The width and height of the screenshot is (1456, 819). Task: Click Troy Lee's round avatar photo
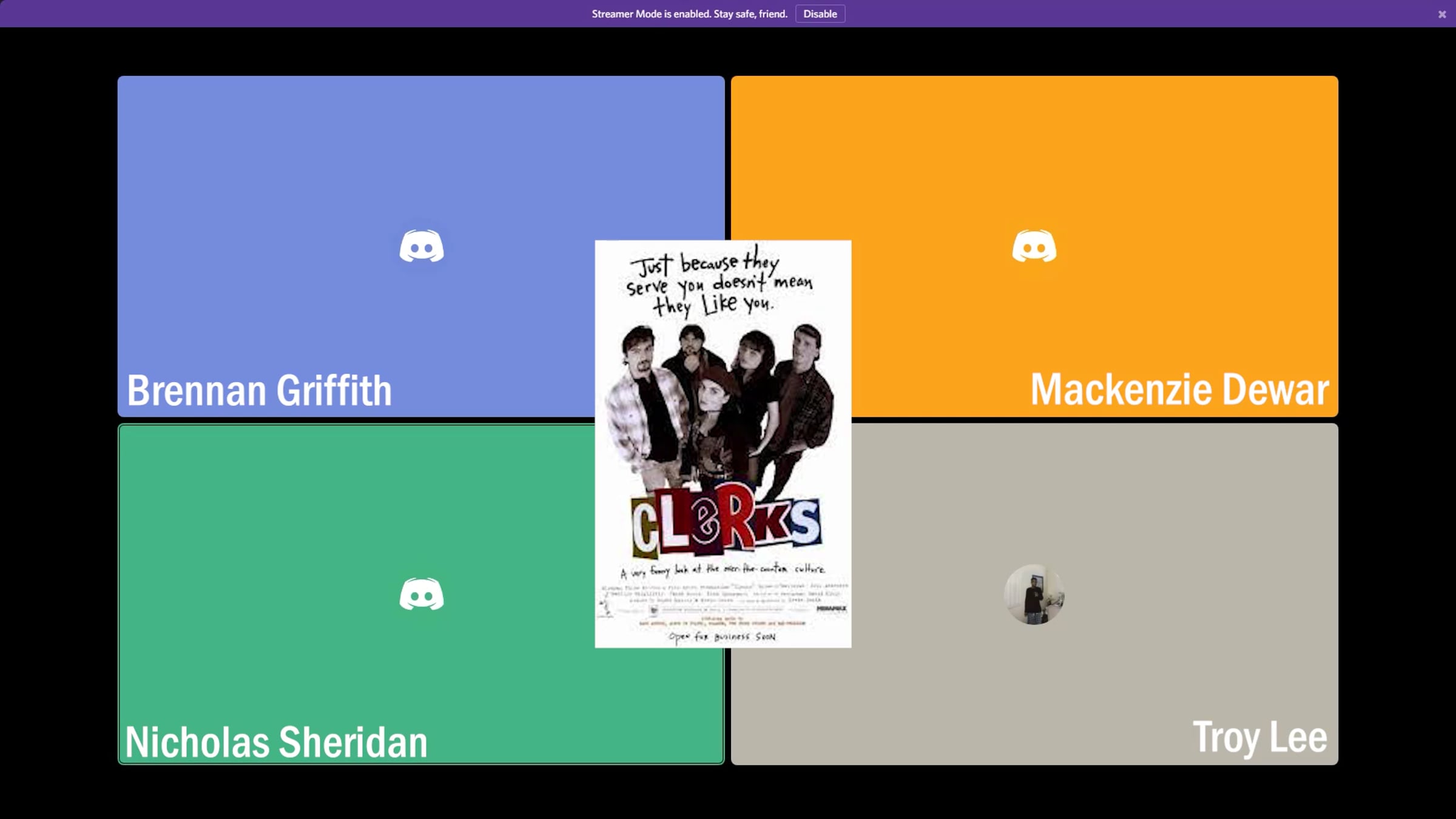1034,595
